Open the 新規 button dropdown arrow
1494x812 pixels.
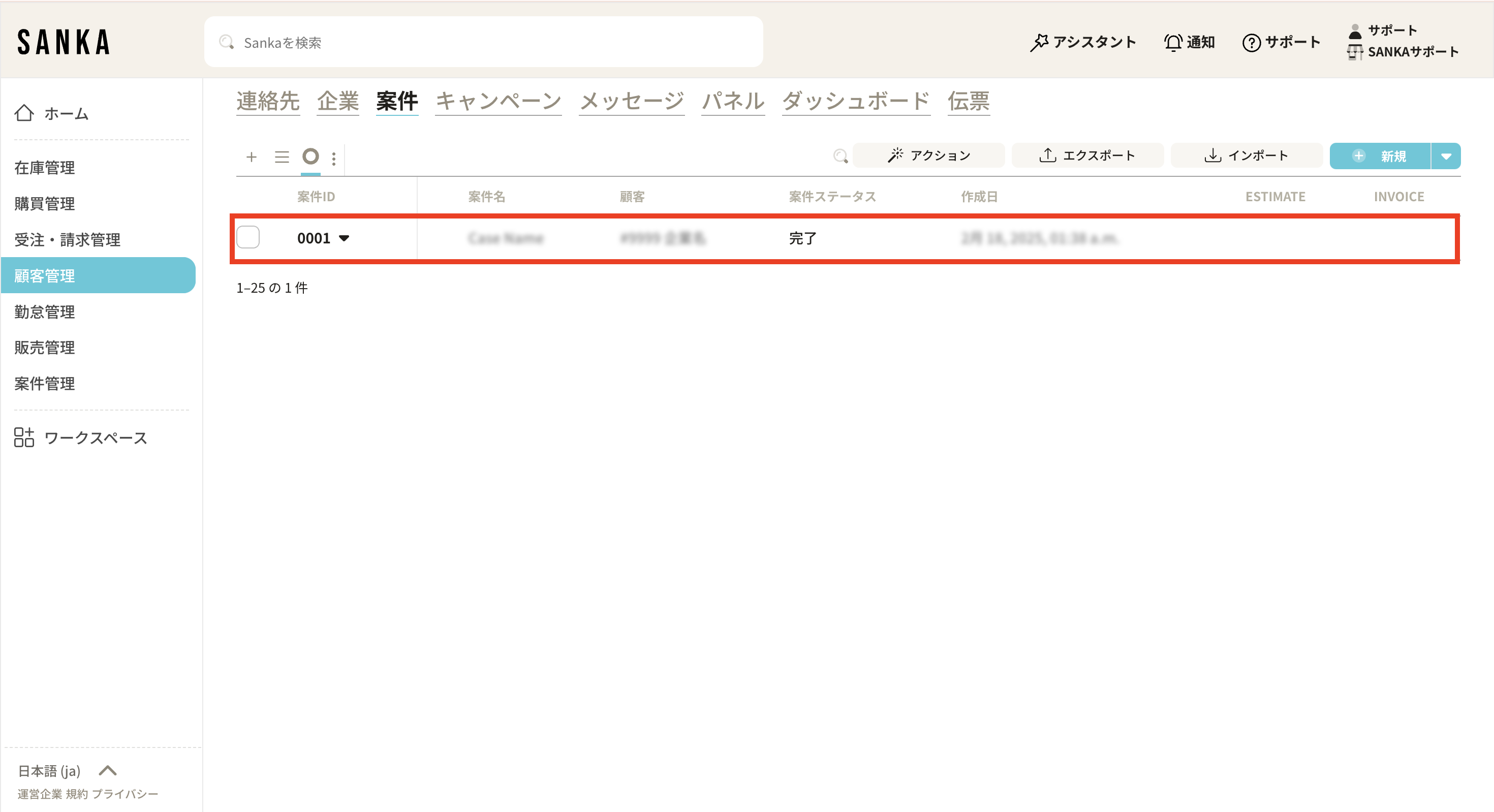click(x=1446, y=156)
